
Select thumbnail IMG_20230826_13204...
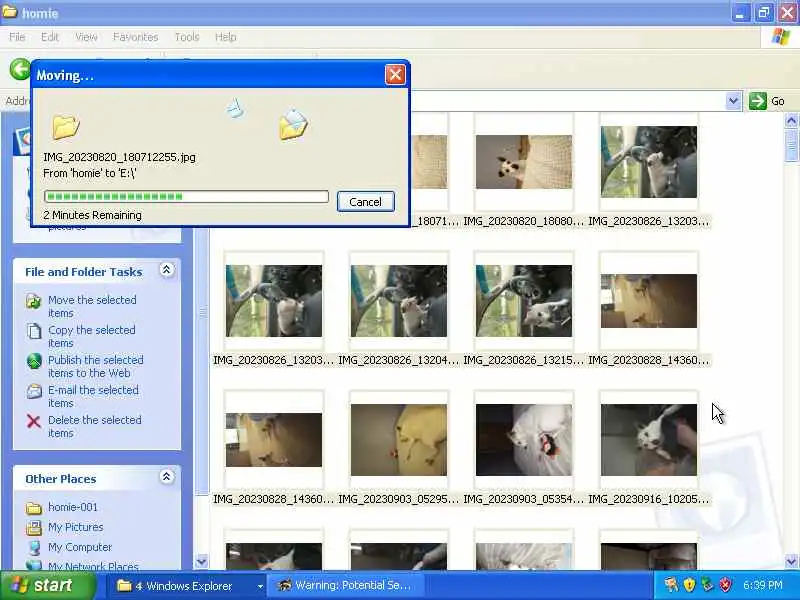[398, 301]
